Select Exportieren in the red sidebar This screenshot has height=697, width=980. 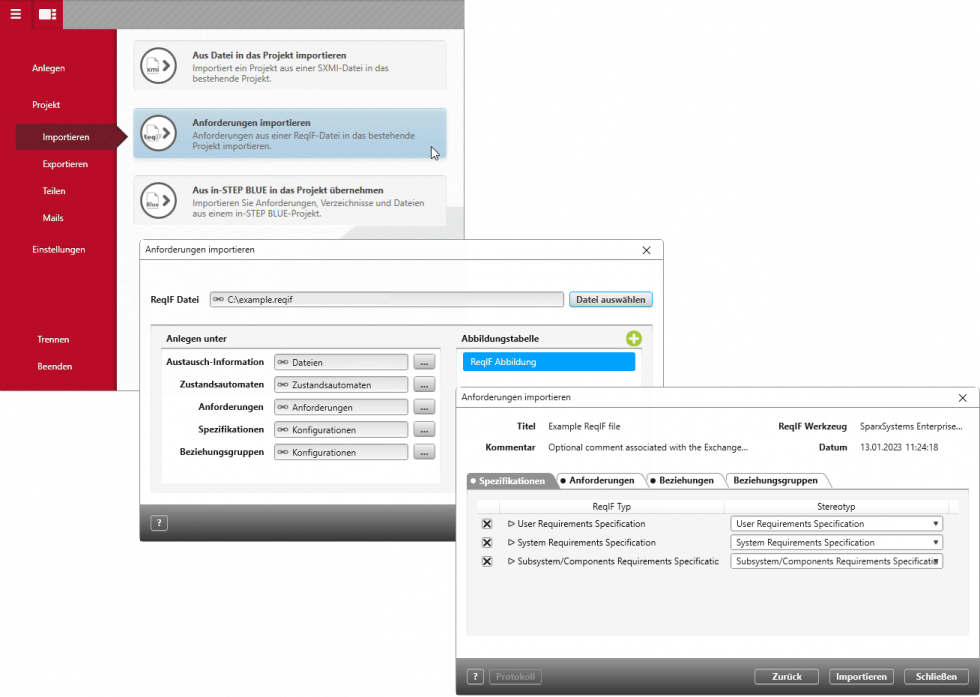66,163
